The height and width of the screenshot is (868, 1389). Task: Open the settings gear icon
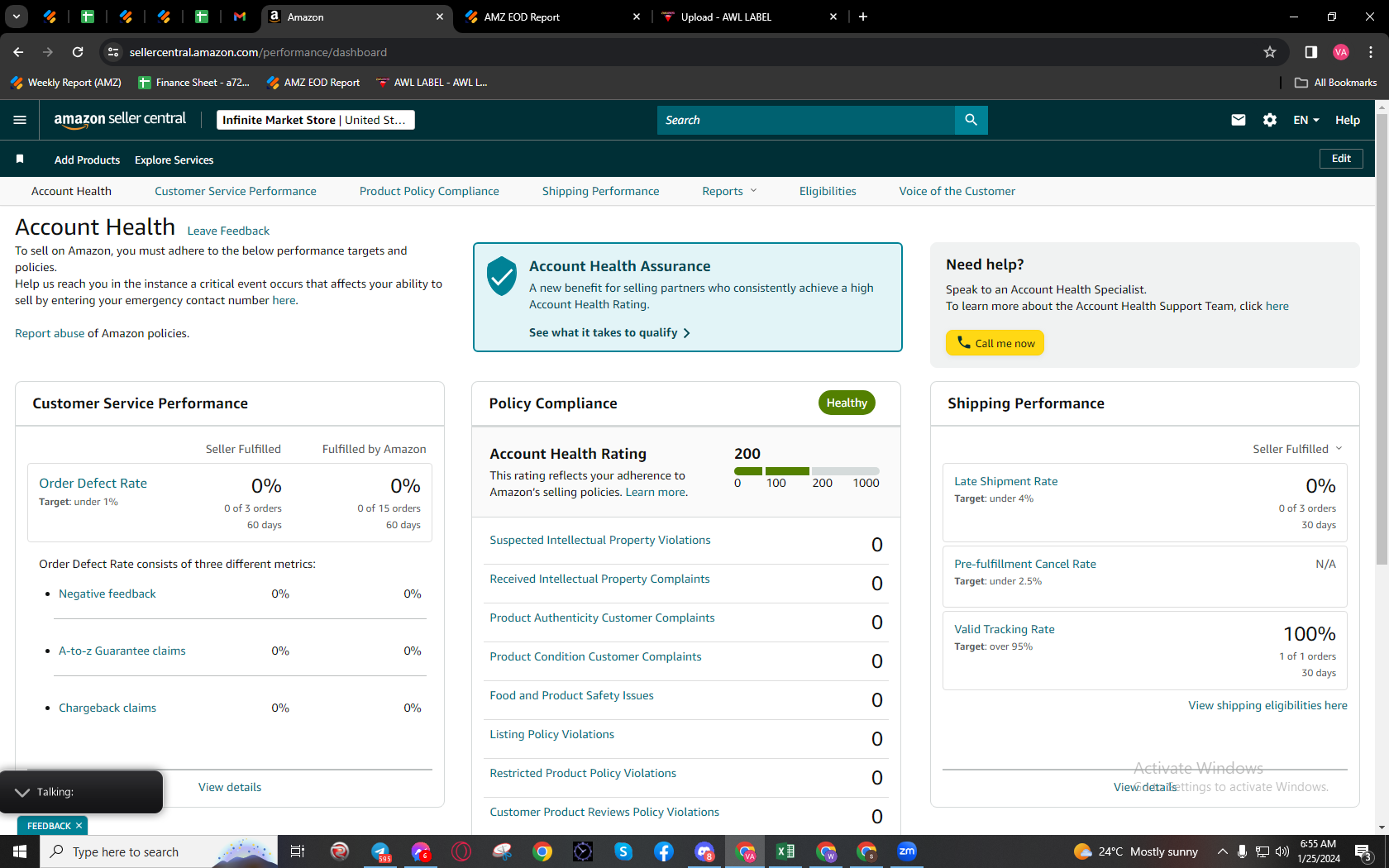1270,120
